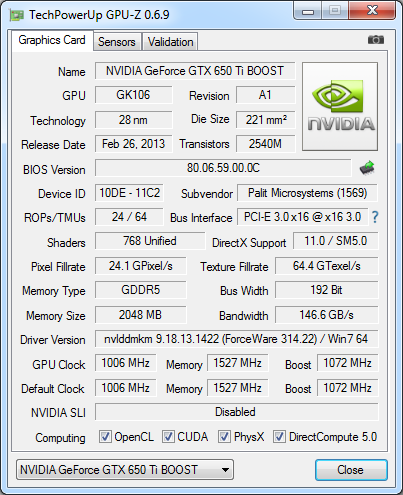The width and height of the screenshot is (403, 495).
Task: Click the BIOS Version label
Action: pos(54,170)
